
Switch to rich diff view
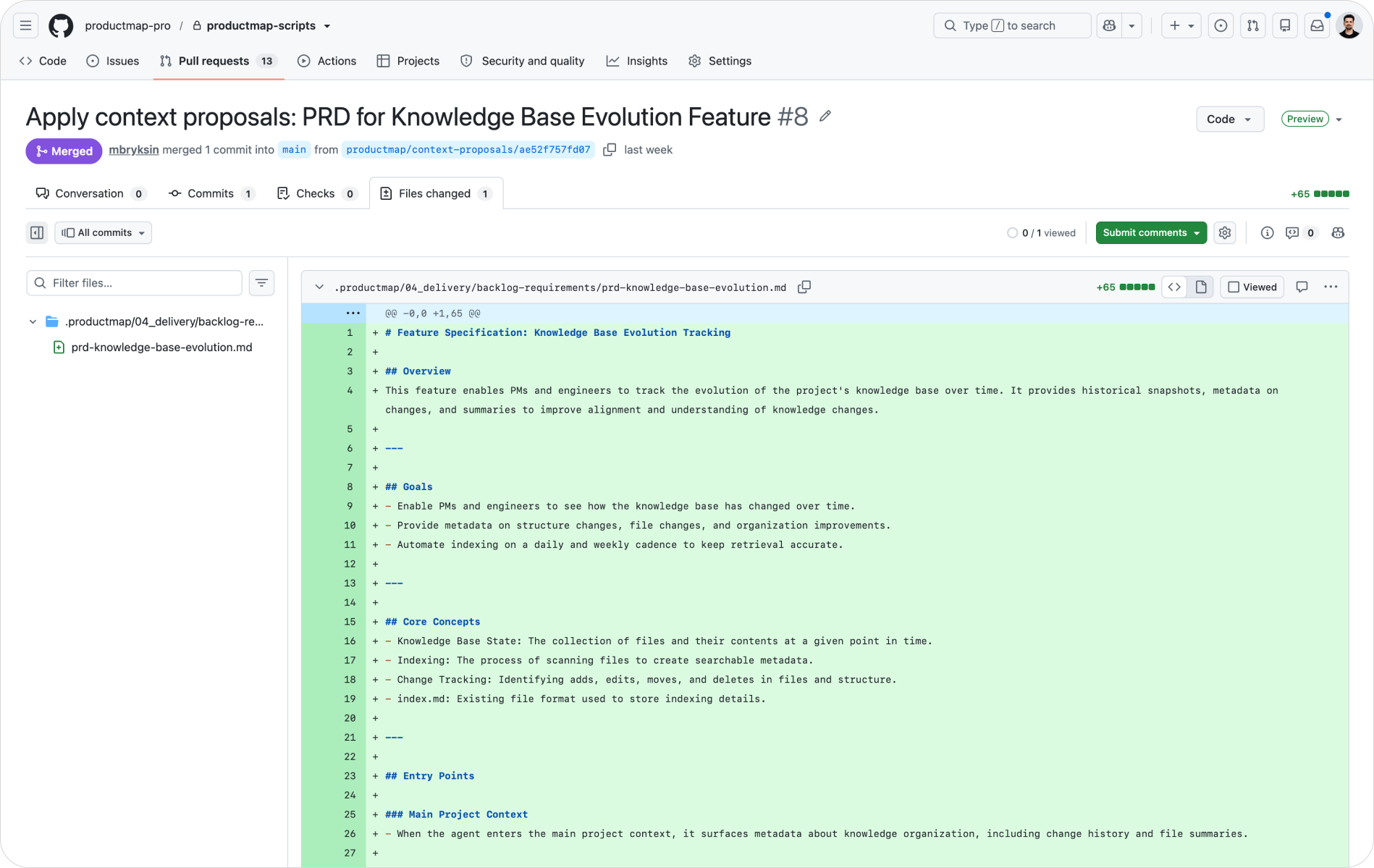pos(1201,287)
